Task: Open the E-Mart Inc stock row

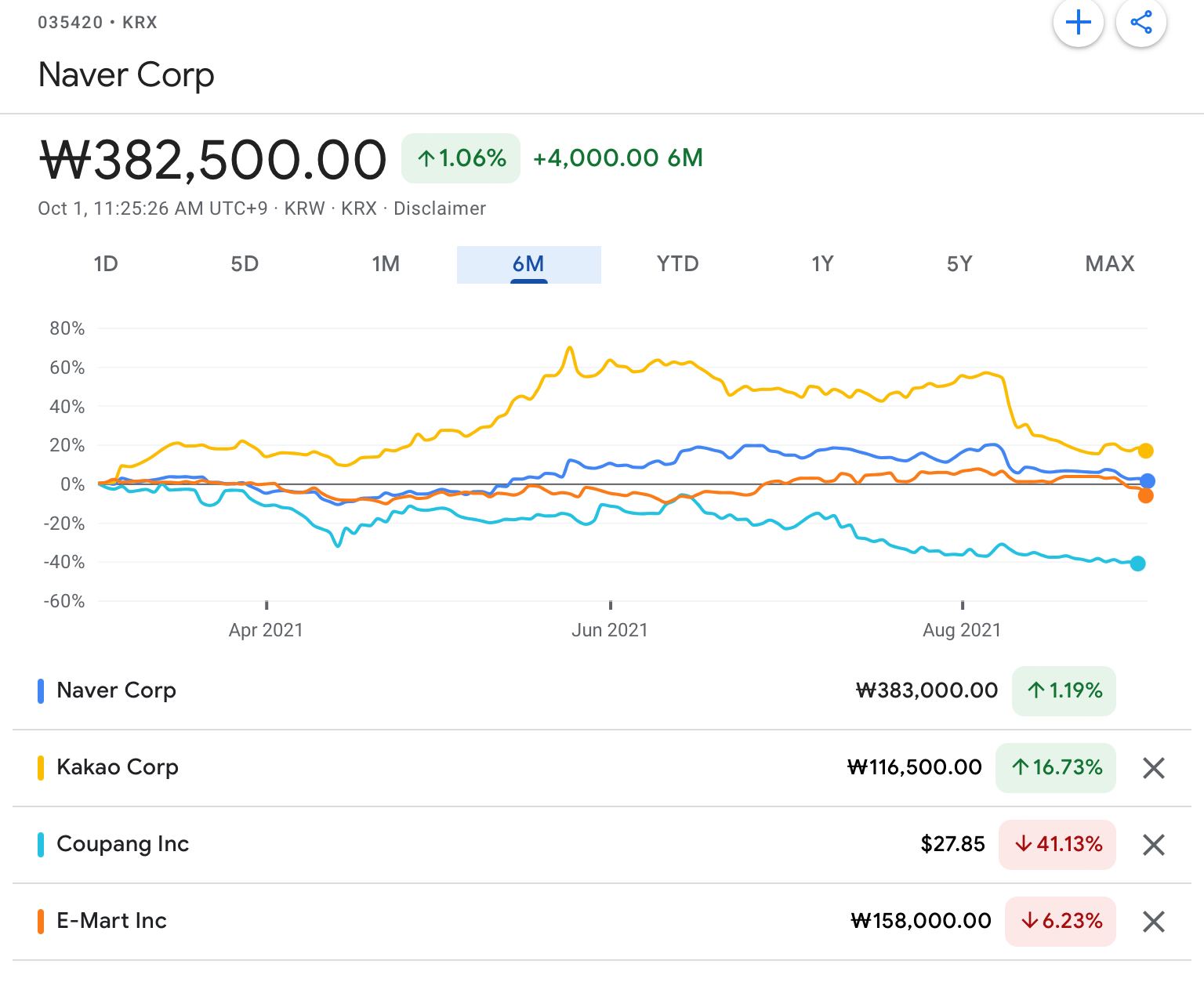Action: [602, 921]
